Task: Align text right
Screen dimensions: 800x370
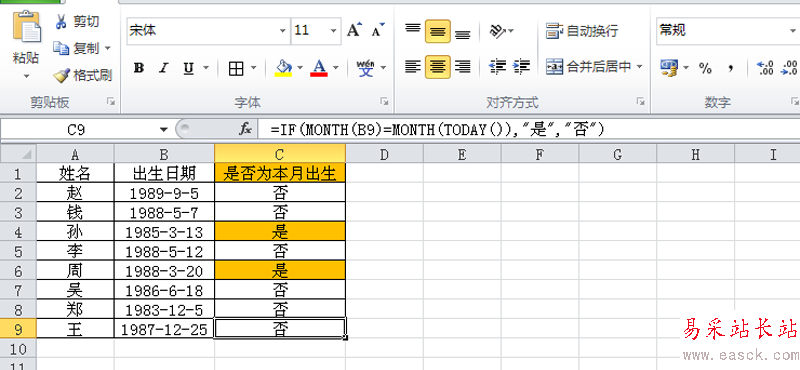Action: click(x=462, y=66)
